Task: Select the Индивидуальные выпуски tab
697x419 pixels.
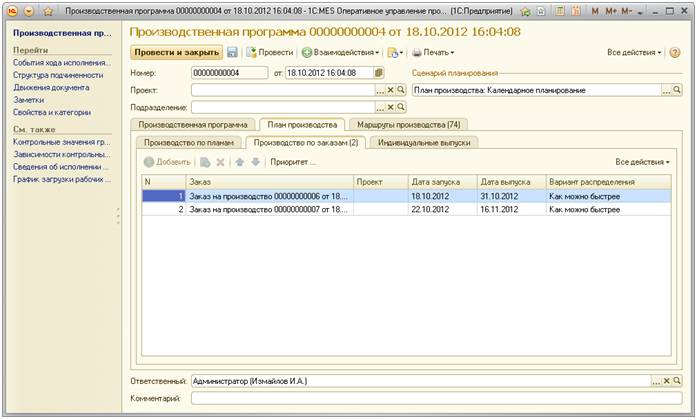Action: (425, 142)
